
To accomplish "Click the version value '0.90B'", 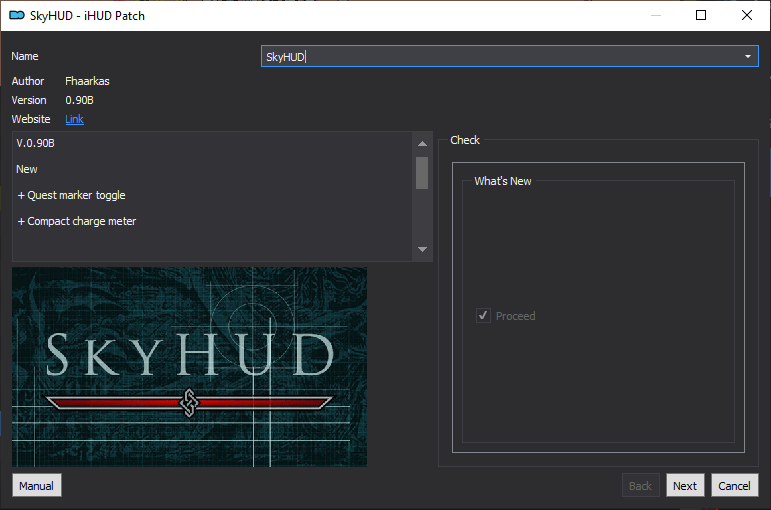I will point(79,100).
